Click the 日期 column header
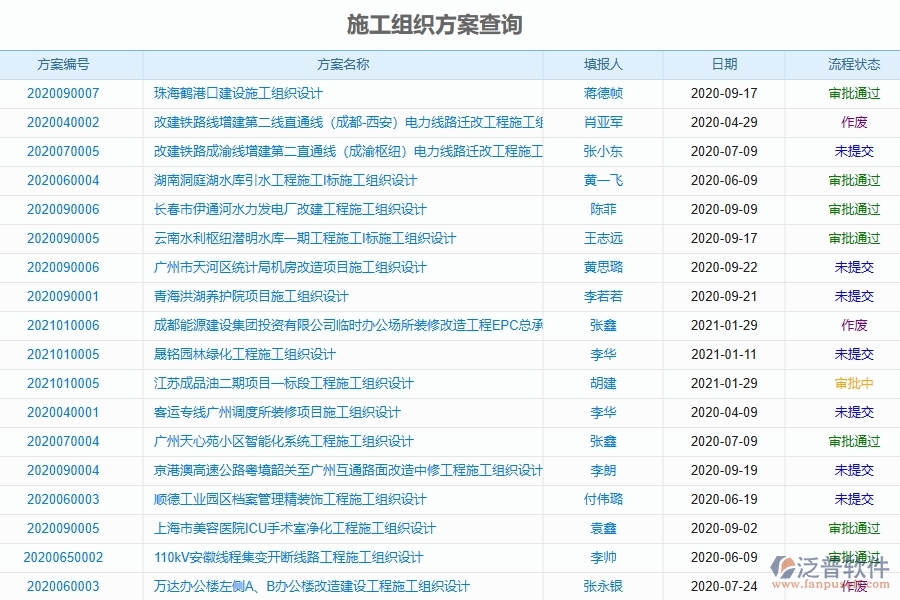 coord(724,64)
